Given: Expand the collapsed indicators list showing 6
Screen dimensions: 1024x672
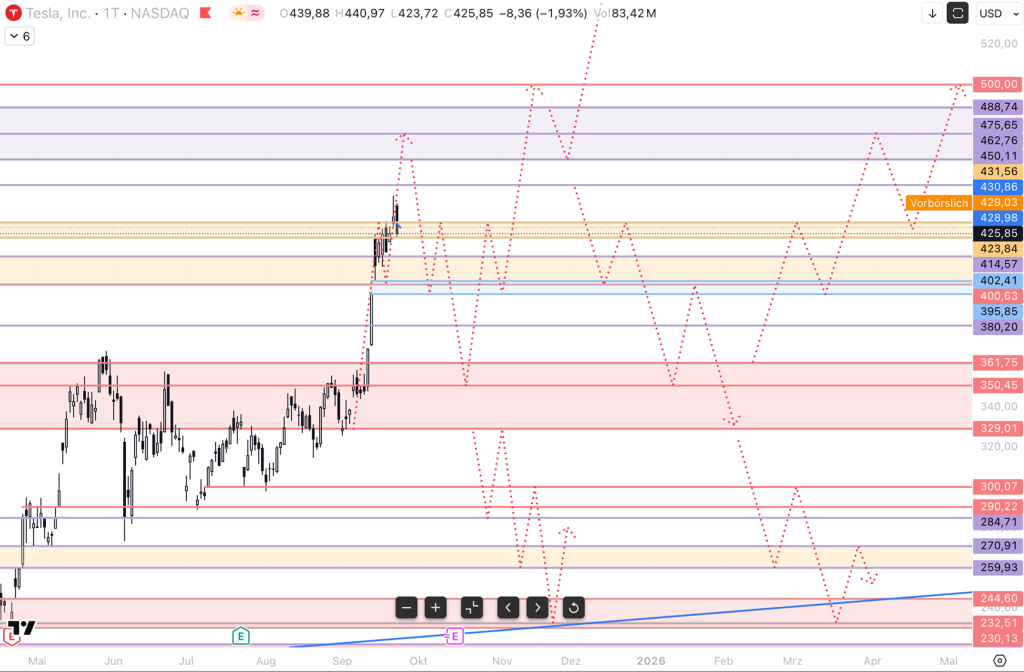Looking at the screenshot, I should [18, 36].
